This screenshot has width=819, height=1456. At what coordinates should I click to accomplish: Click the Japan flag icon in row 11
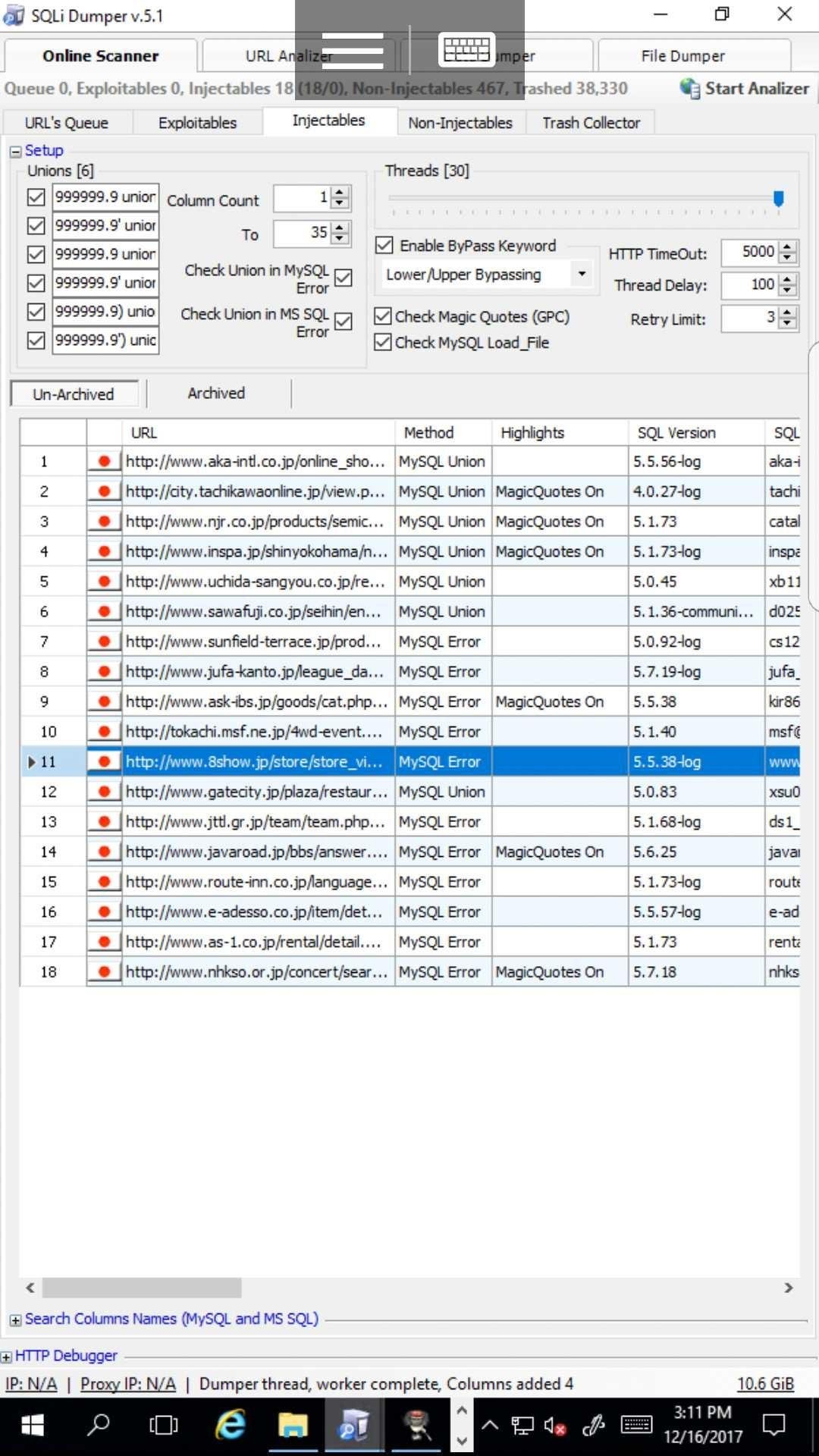coord(105,761)
